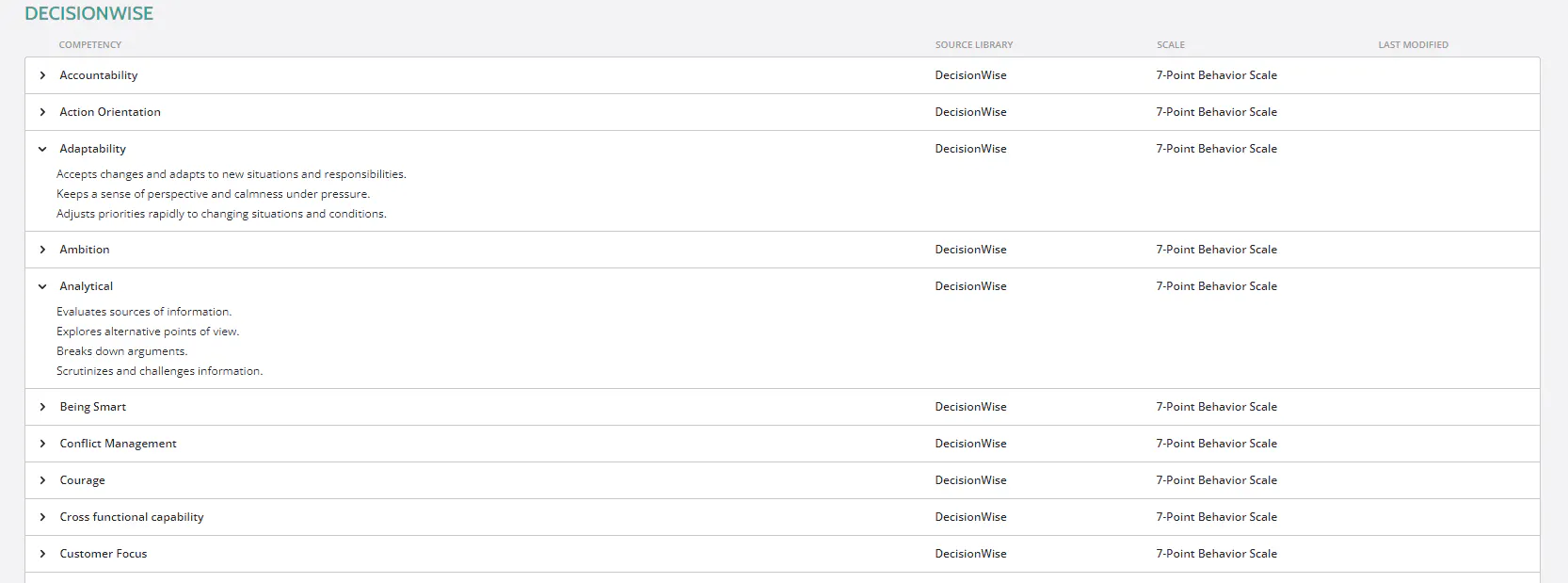Screen dimensions: 1568x583
Task: Click 7-Point Behavior Scale in Courage row
Action: point(1217,480)
